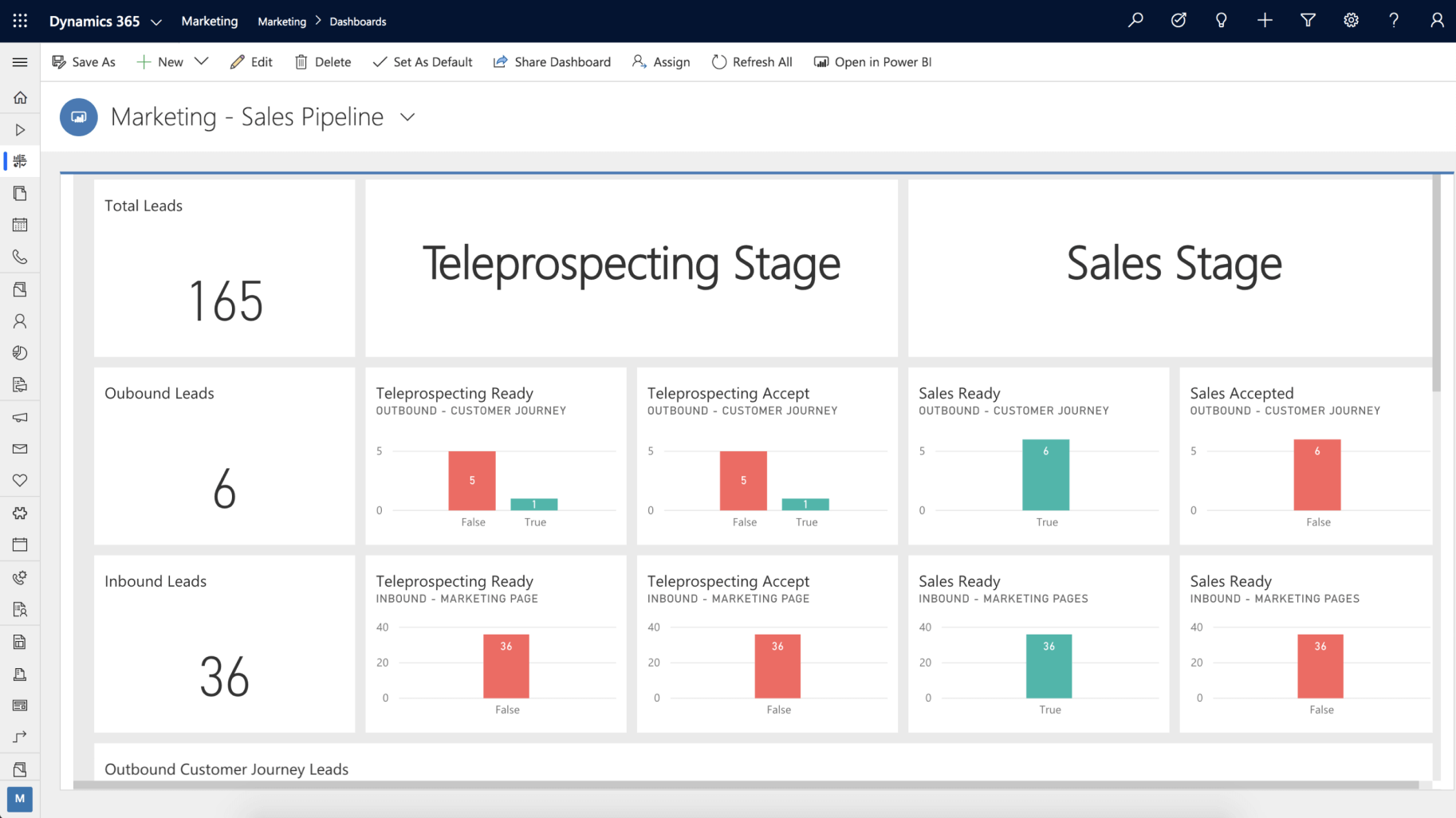The image size is (1456, 818).
Task: Click the Dynamics 365 app launcher grid
Action: click(x=20, y=21)
